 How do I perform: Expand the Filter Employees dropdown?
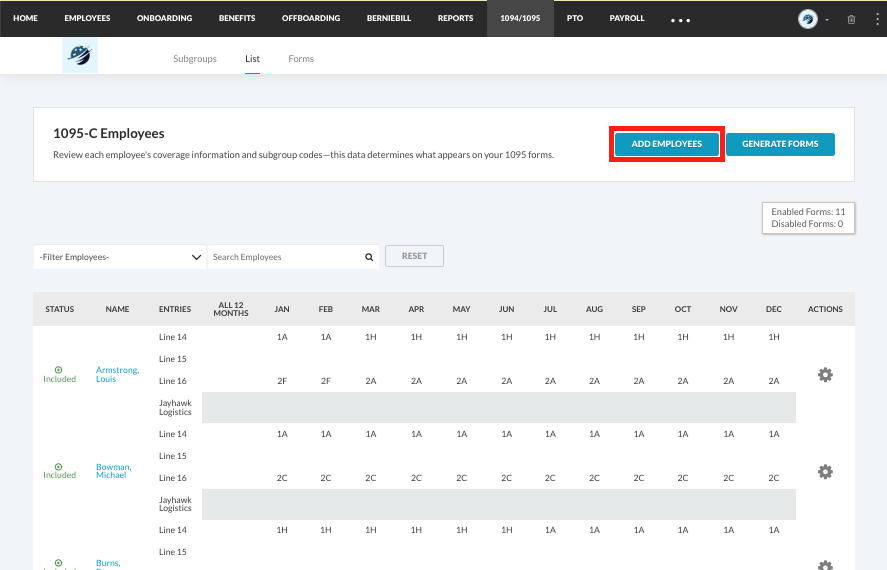[x=120, y=257]
